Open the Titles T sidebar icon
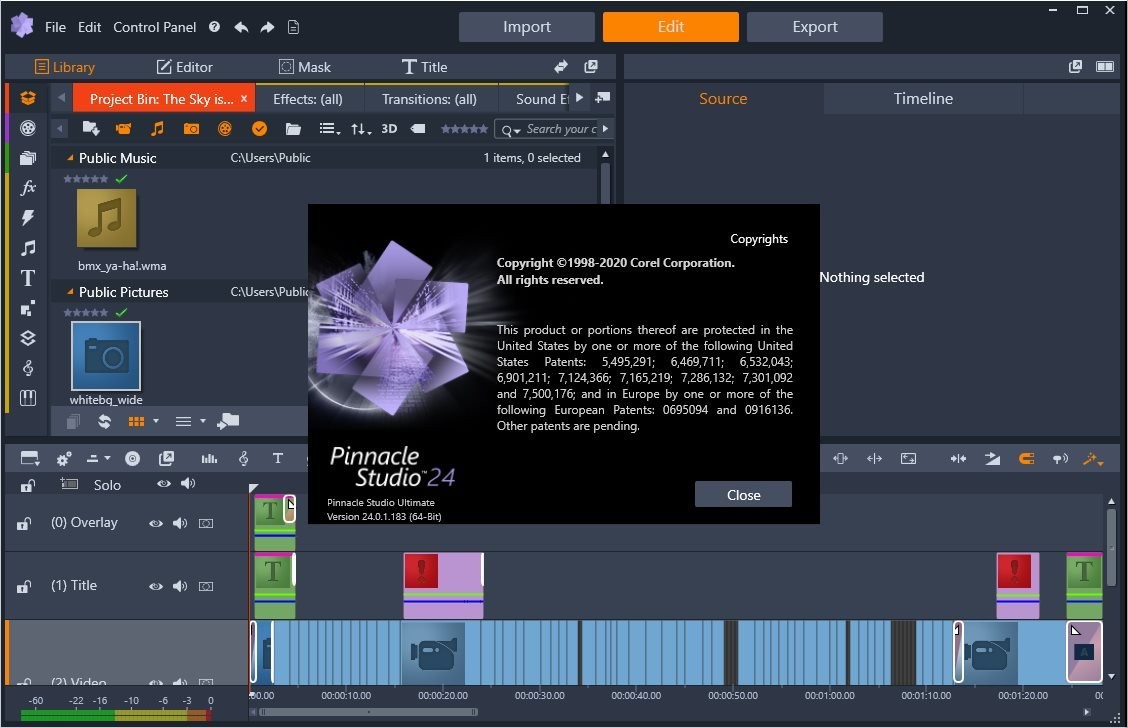The image size is (1128, 728). pos(28,278)
